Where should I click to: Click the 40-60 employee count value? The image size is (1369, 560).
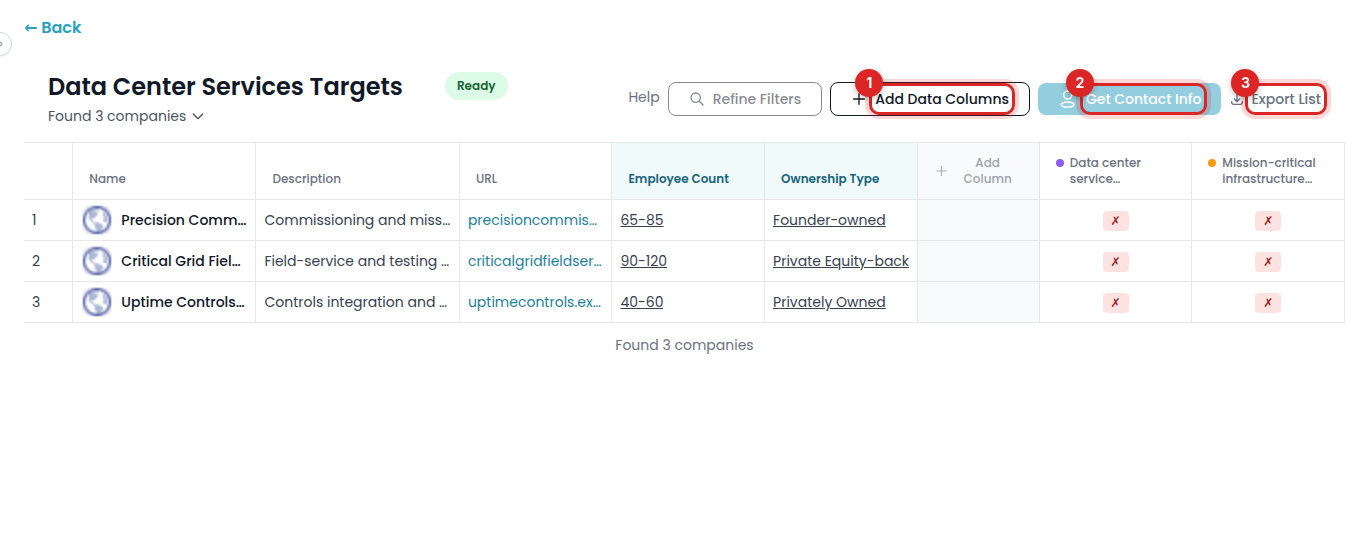tap(642, 302)
